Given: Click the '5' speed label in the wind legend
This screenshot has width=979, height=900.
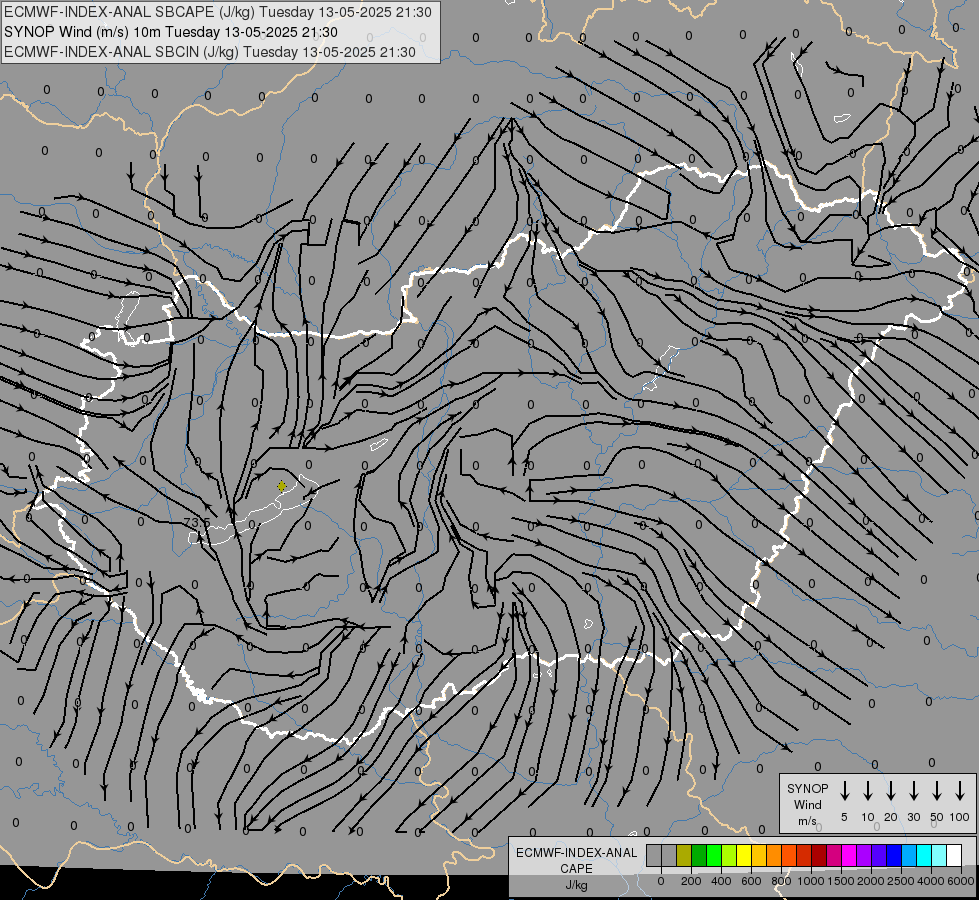Looking at the screenshot, I should tap(844, 817).
